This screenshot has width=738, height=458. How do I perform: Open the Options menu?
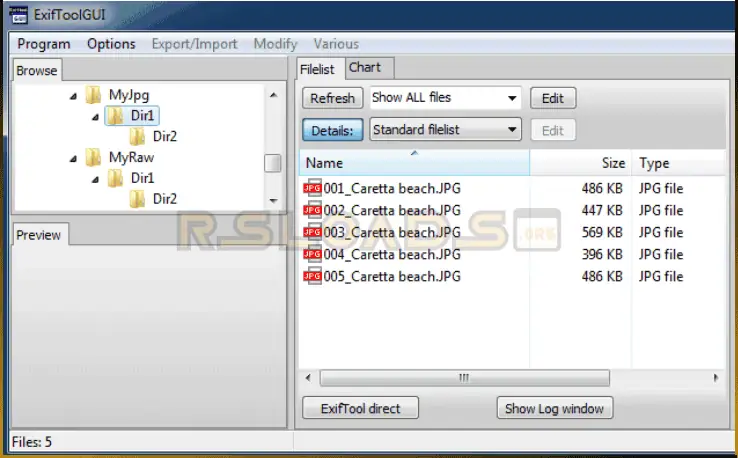[x=111, y=44]
